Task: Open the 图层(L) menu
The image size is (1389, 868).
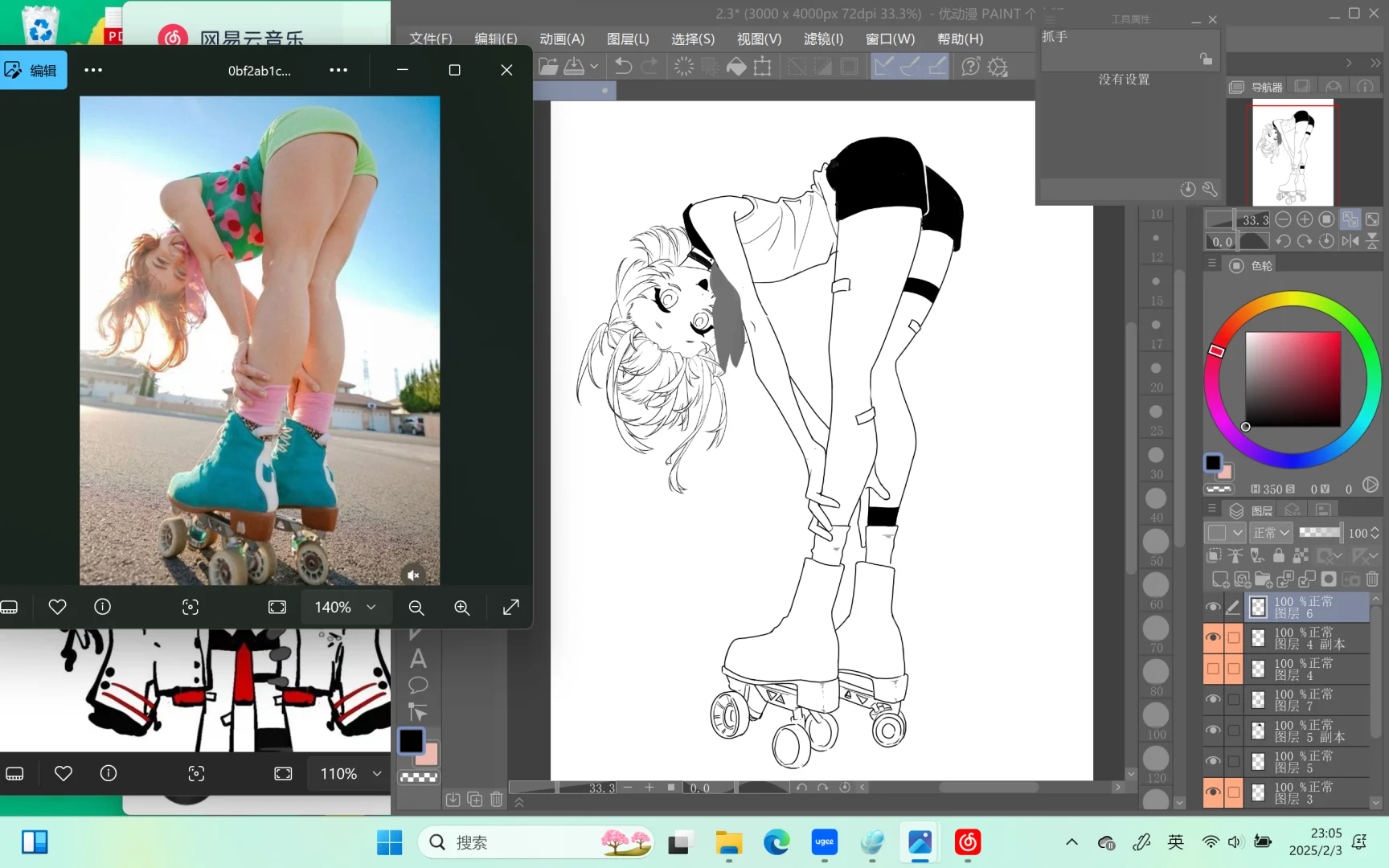Action: coord(627,39)
